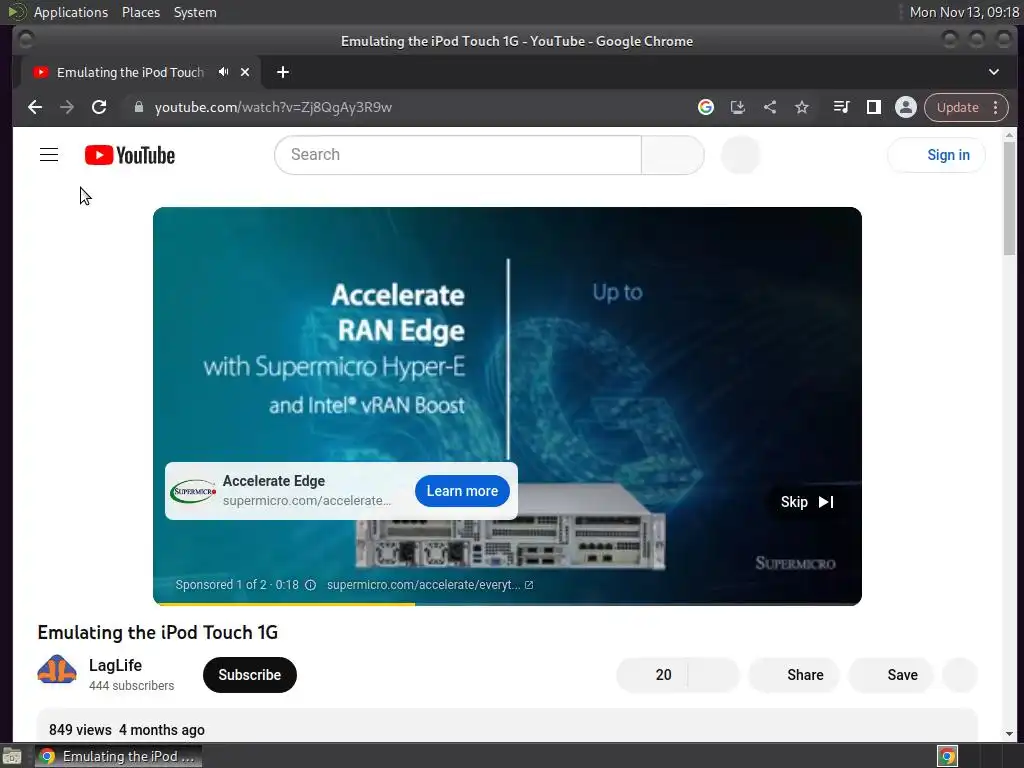
Task: Open supermicro.com/accelerate/everyt... link in ad overlay
Action: (430, 585)
